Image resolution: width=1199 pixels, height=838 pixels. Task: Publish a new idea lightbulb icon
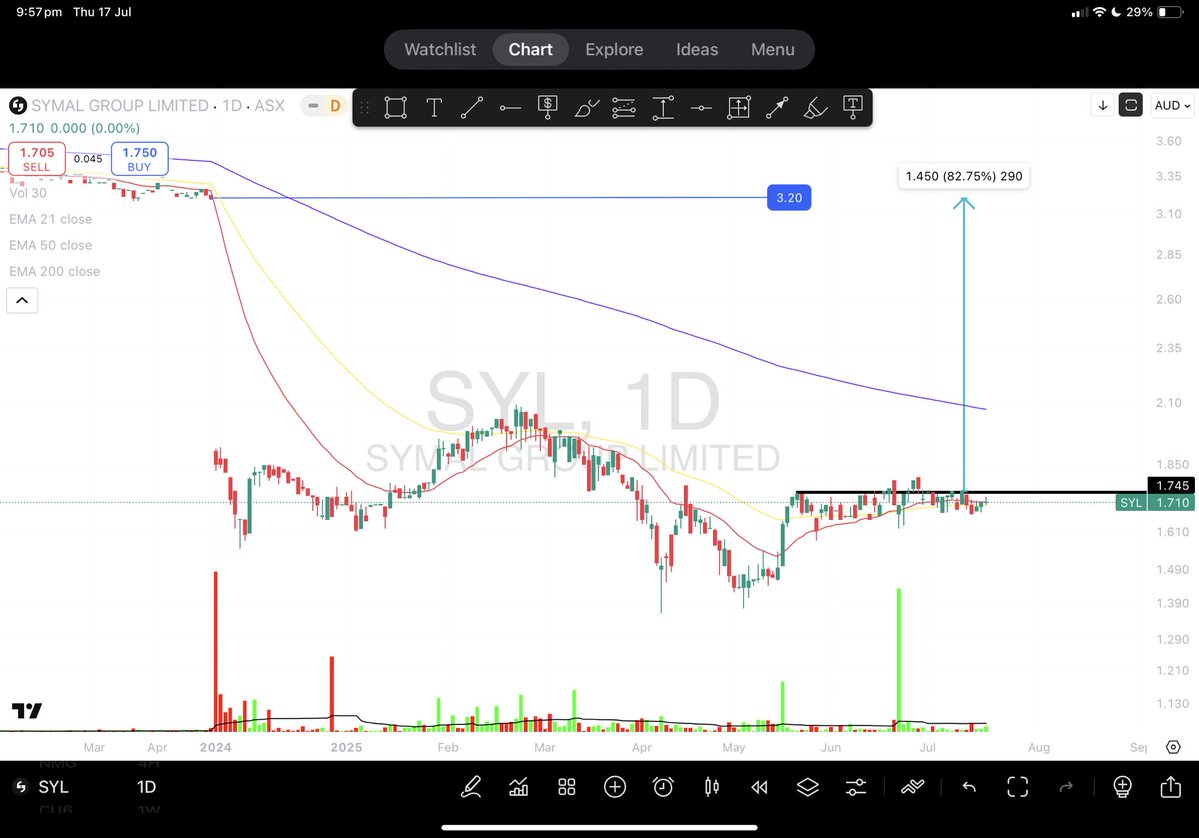tap(1122, 786)
